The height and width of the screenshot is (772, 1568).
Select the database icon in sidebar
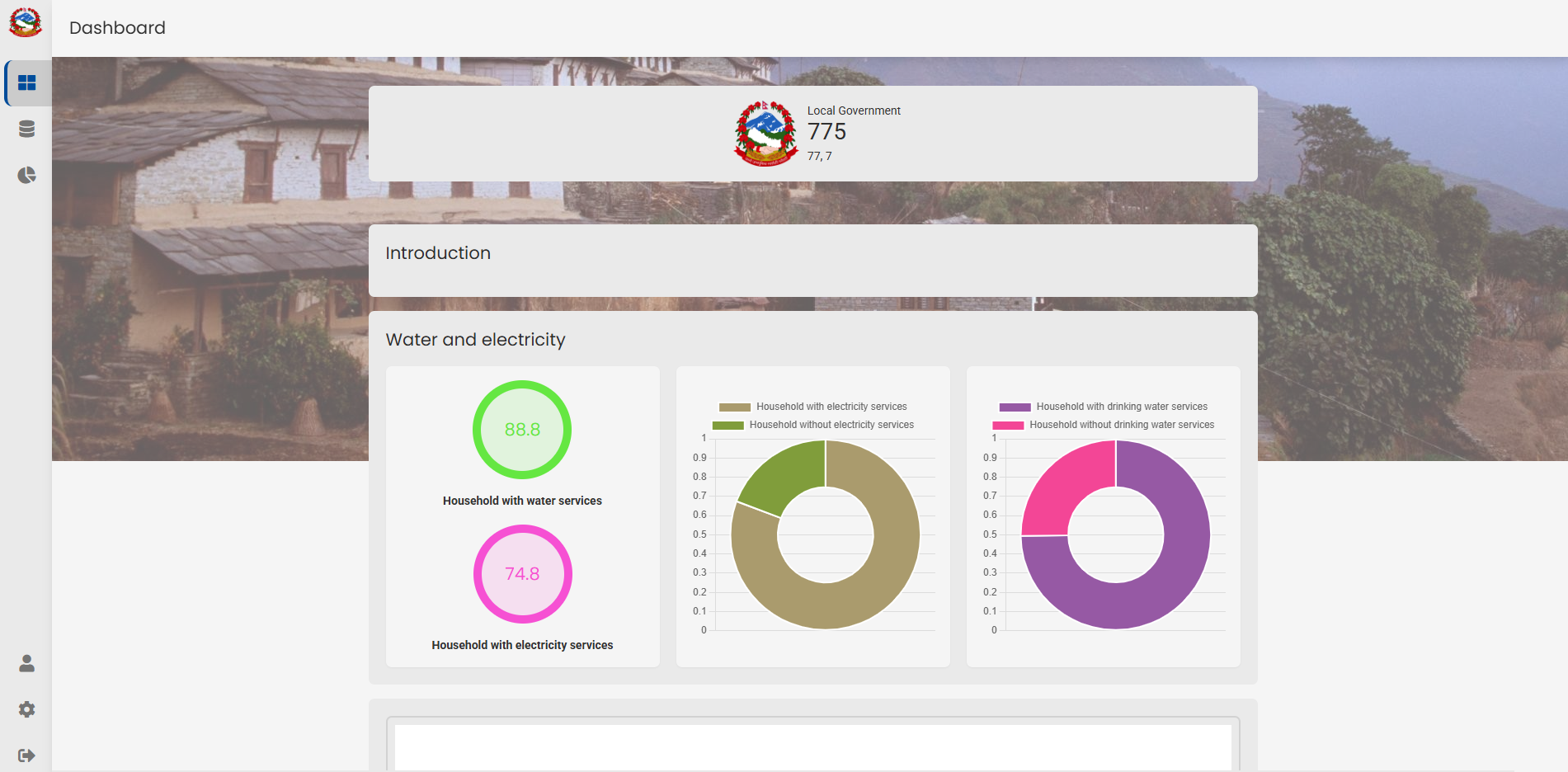click(x=27, y=129)
